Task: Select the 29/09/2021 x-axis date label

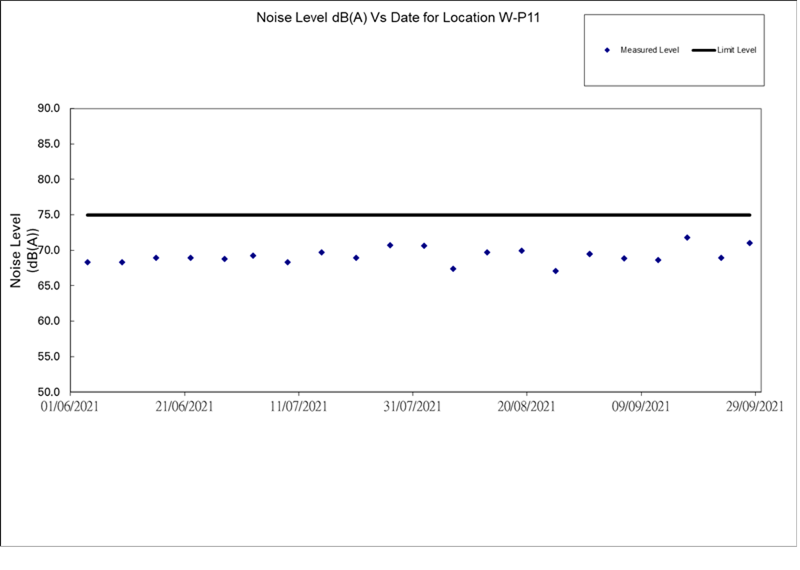Action: pyautogui.click(x=754, y=407)
